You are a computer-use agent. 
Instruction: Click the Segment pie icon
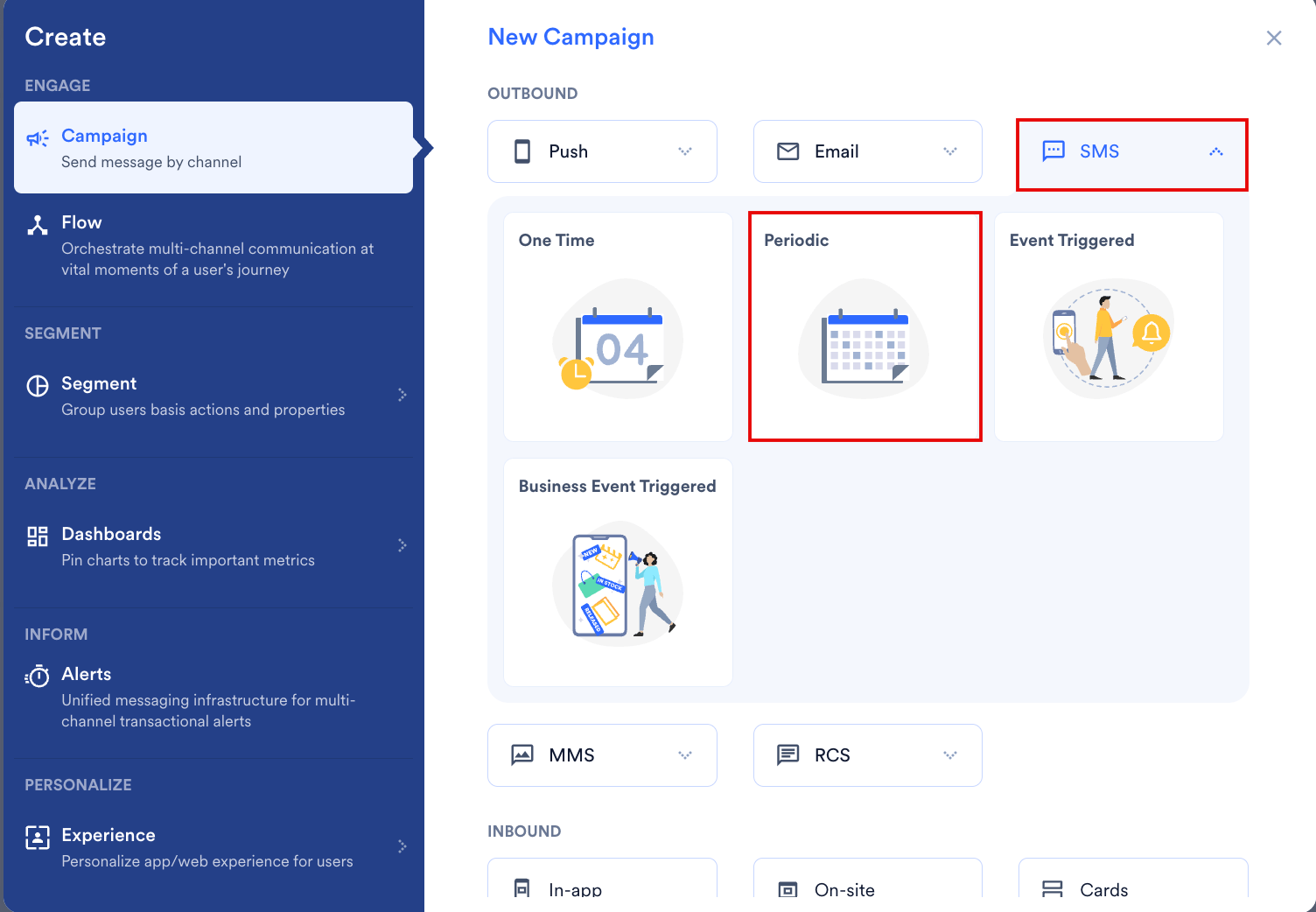point(38,386)
